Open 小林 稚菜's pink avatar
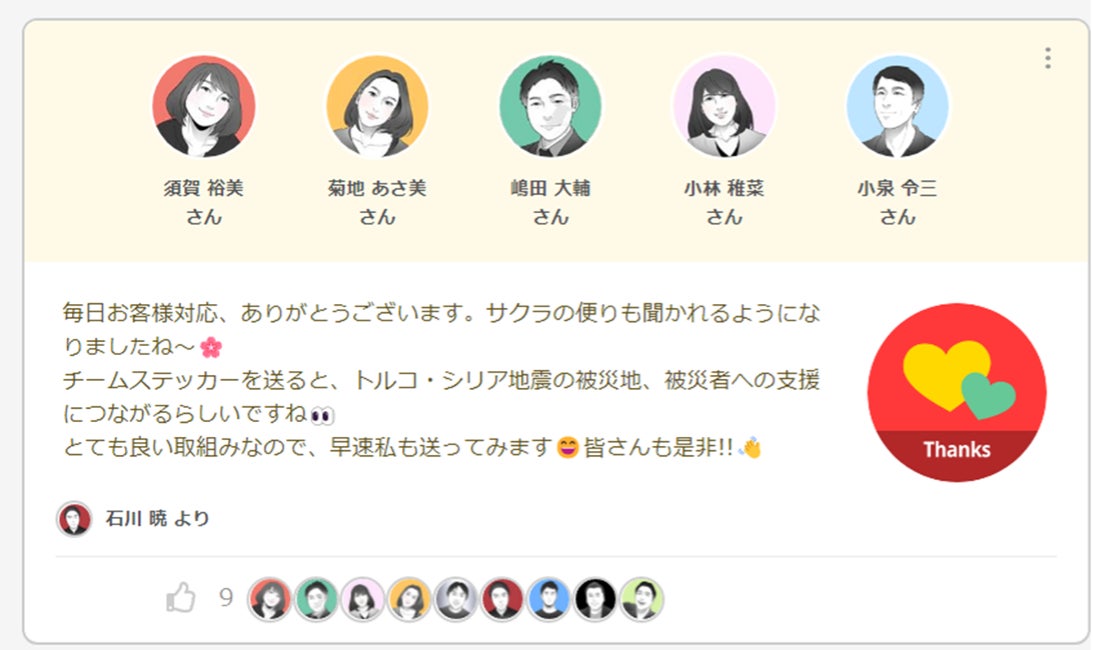This screenshot has width=1093, height=650. point(724,106)
